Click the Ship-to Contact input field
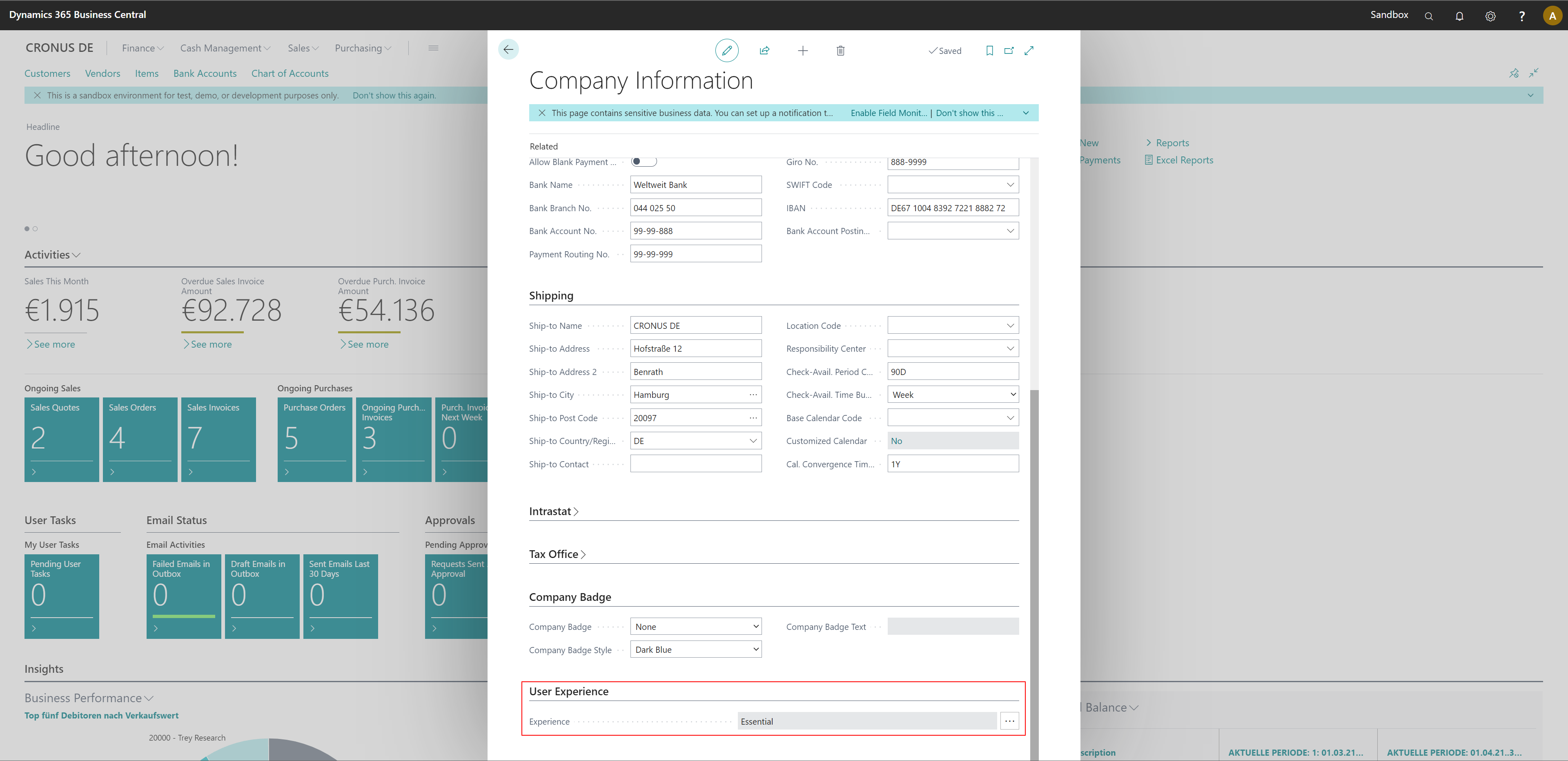This screenshot has width=1568, height=761. [x=696, y=463]
